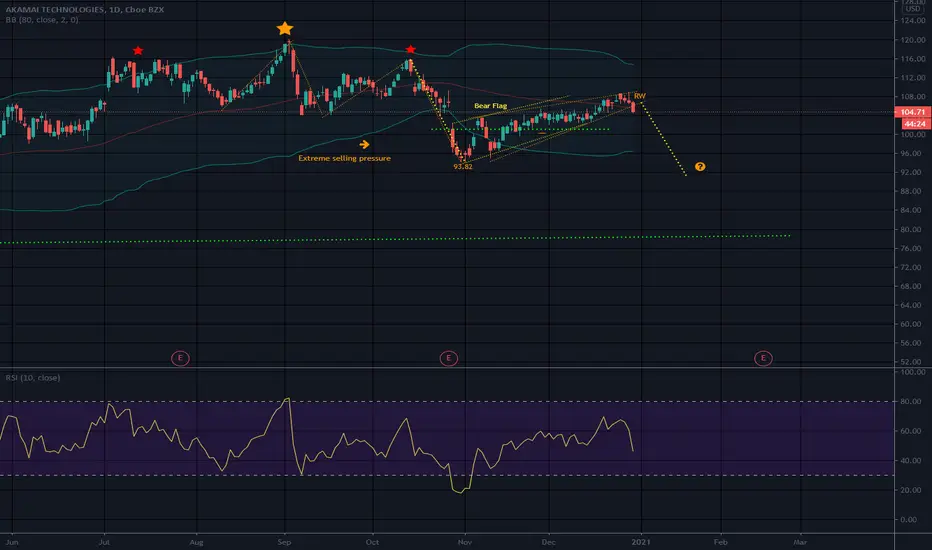
Task: Click 20.00 on the RSI scale
Action: tap(912, 491)
